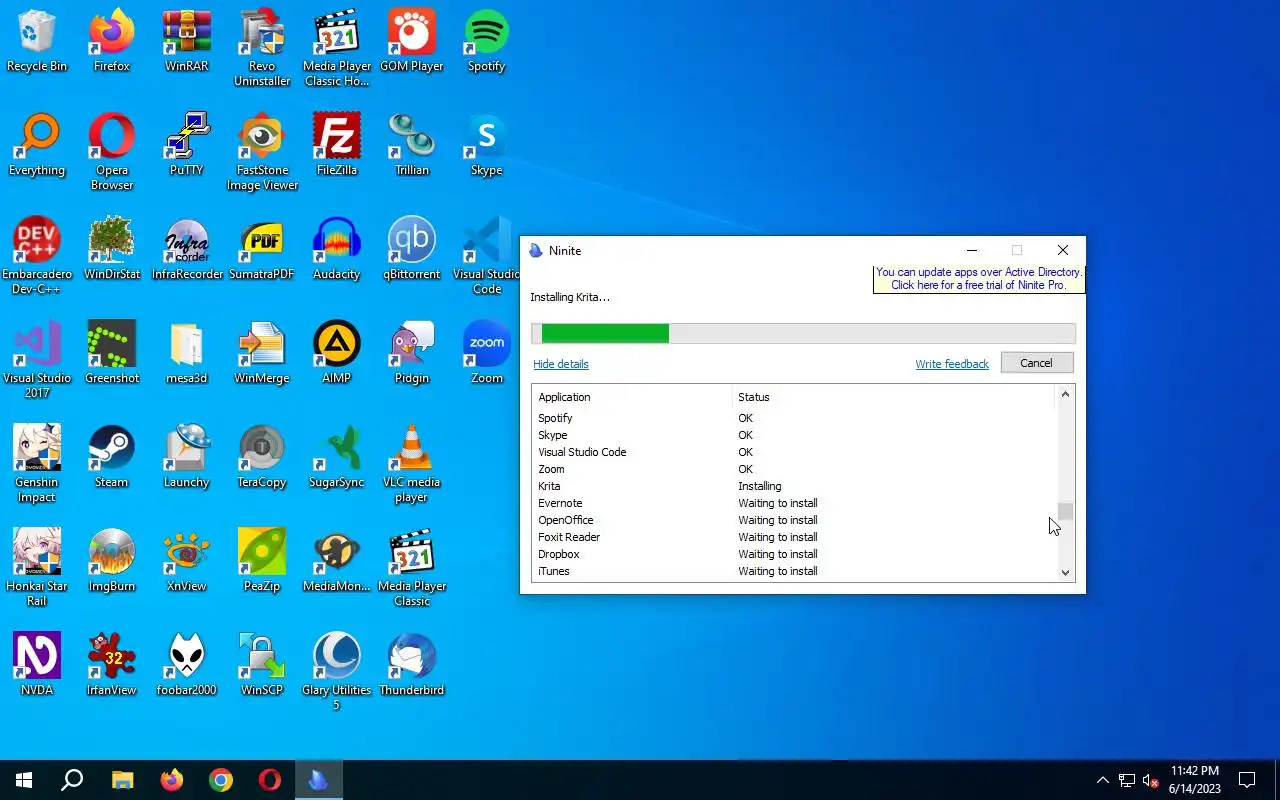Click the WinMerge desktop icon

pos(262,353)
